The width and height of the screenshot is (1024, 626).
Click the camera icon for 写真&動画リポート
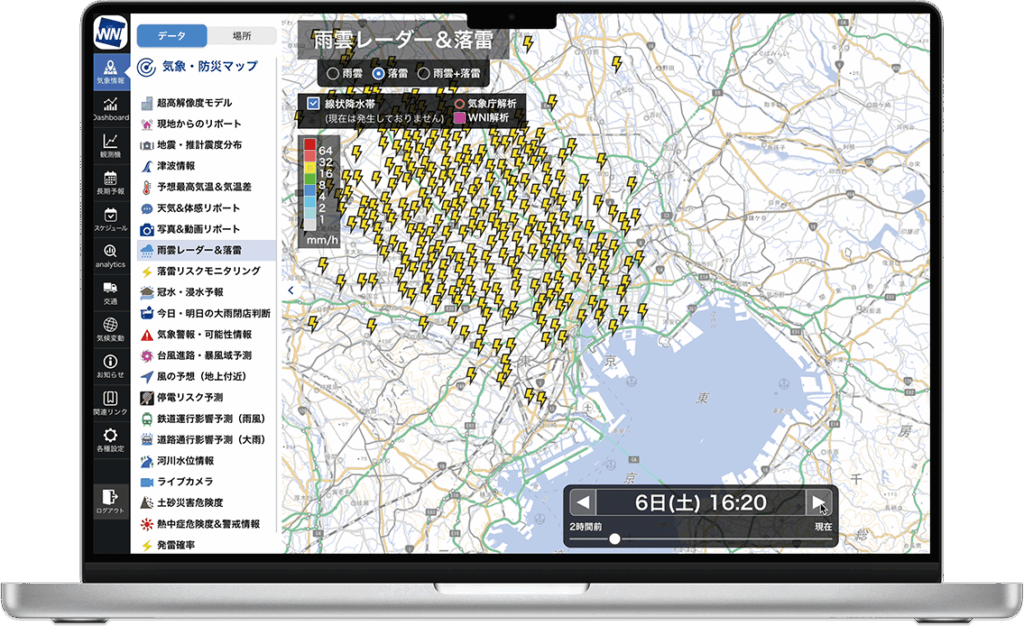(x=147, y=229)
